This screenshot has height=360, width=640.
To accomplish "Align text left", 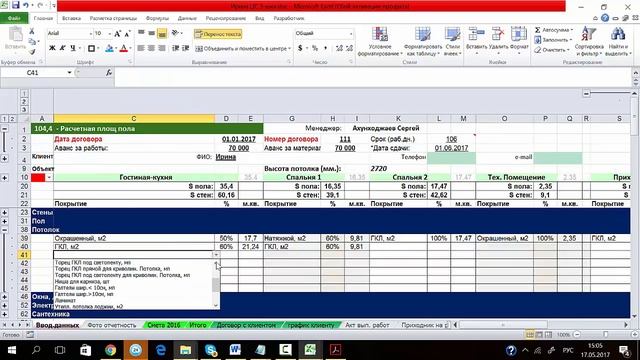I will tap(141, 48).
